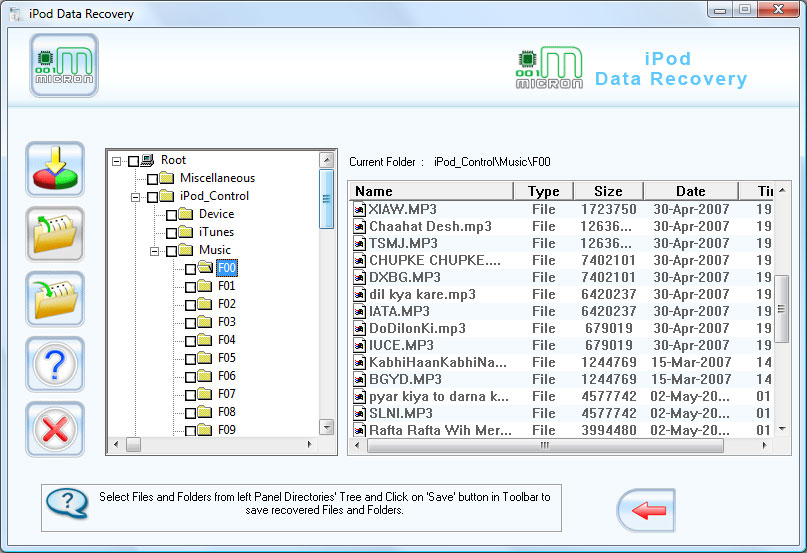The height and width of the screenshot is (553, 807).
Task: Click the open F00 folder icon
Action: (205, 268)
